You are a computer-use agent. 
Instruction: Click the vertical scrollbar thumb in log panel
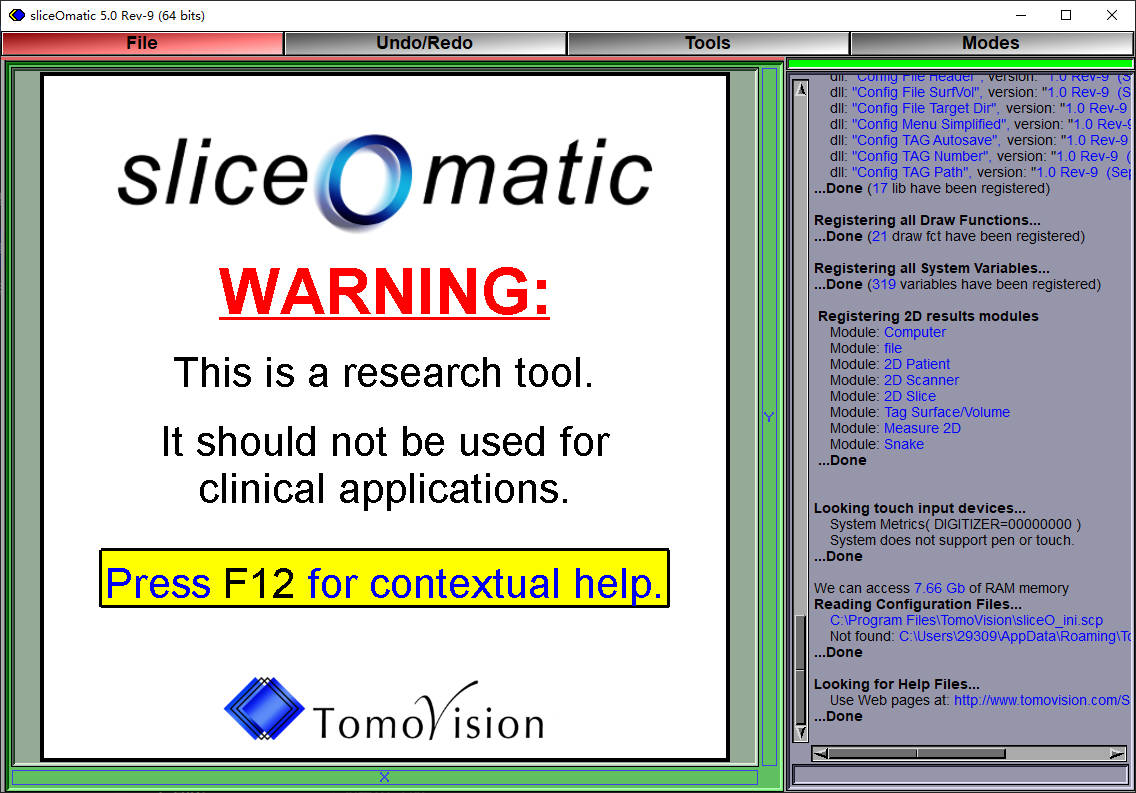click(801, 668)
